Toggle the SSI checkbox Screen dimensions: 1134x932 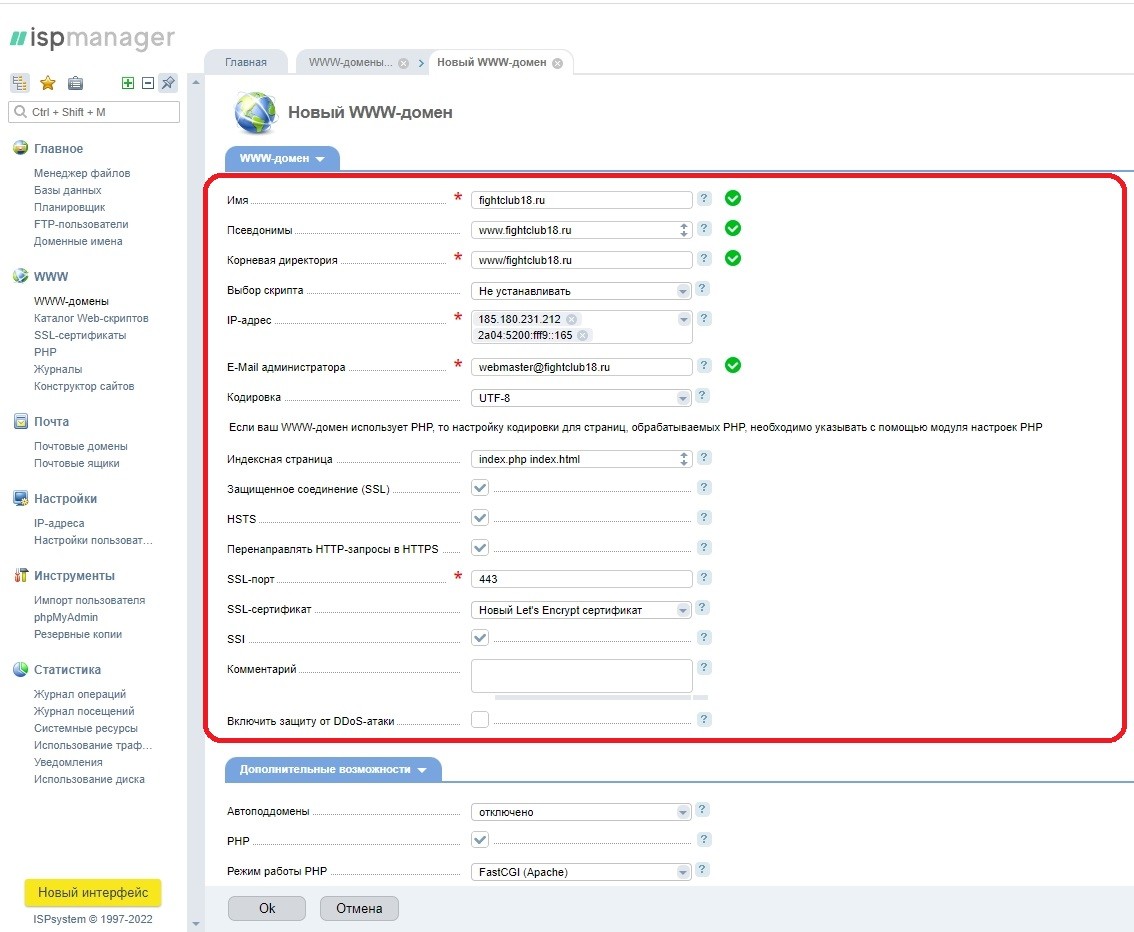(480, 638)
